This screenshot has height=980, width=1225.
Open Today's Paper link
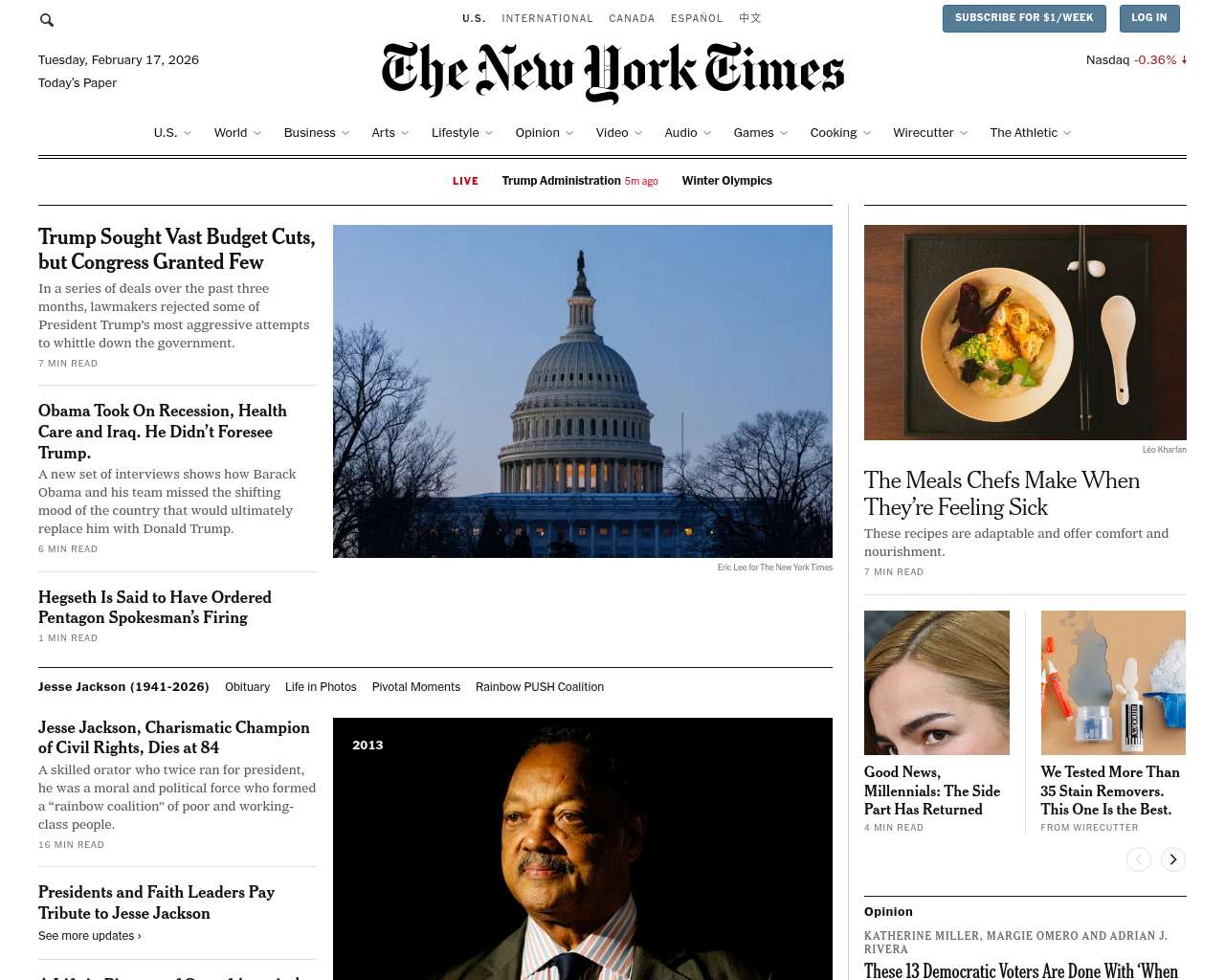tap(78, 83)
